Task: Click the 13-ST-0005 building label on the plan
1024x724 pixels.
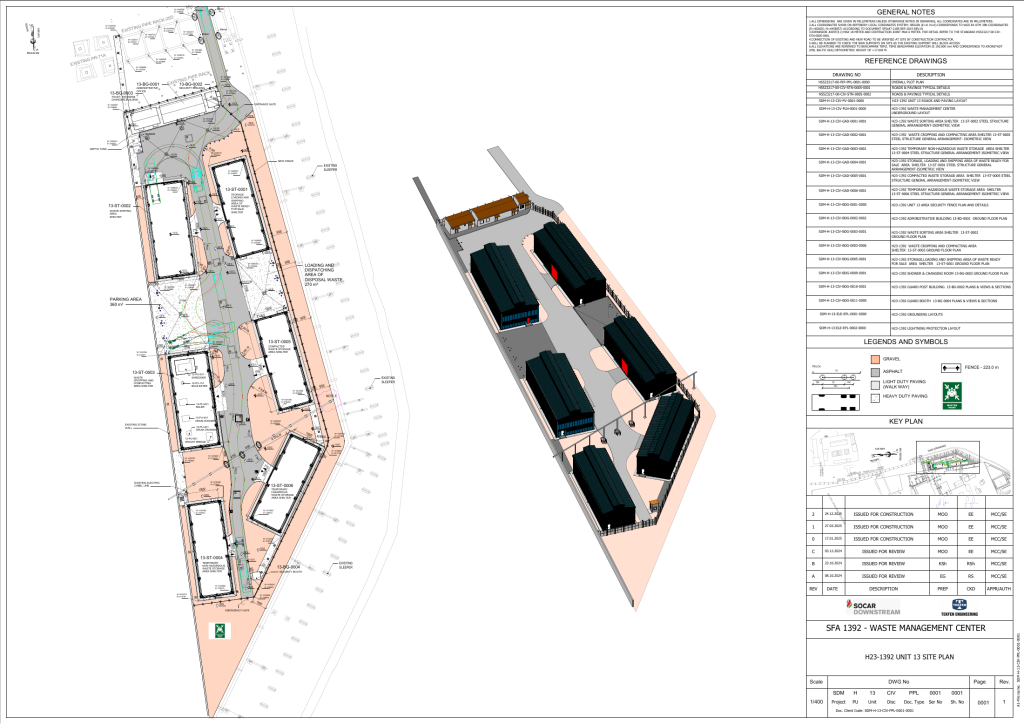Action: point(280,341)
